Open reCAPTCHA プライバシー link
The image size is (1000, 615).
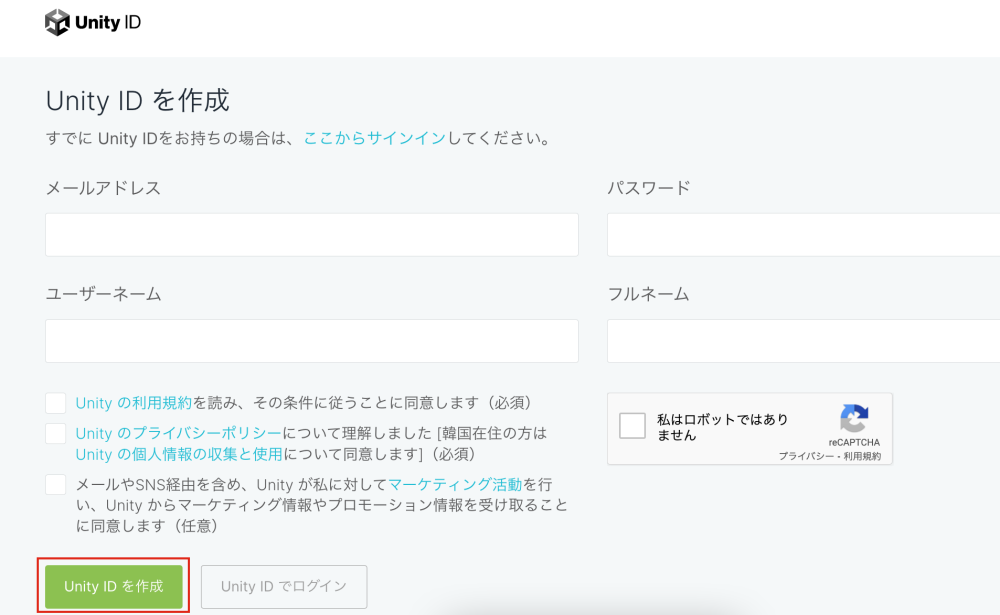pos(805,456)
